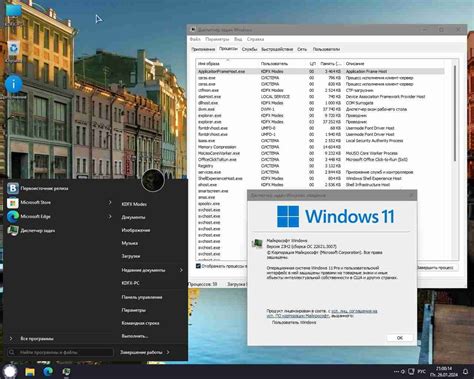The height and width of the screenshot is (379, 474).
Task: Expand the Microsoft Store jump list arrow
Action: [x=110, y=202]
